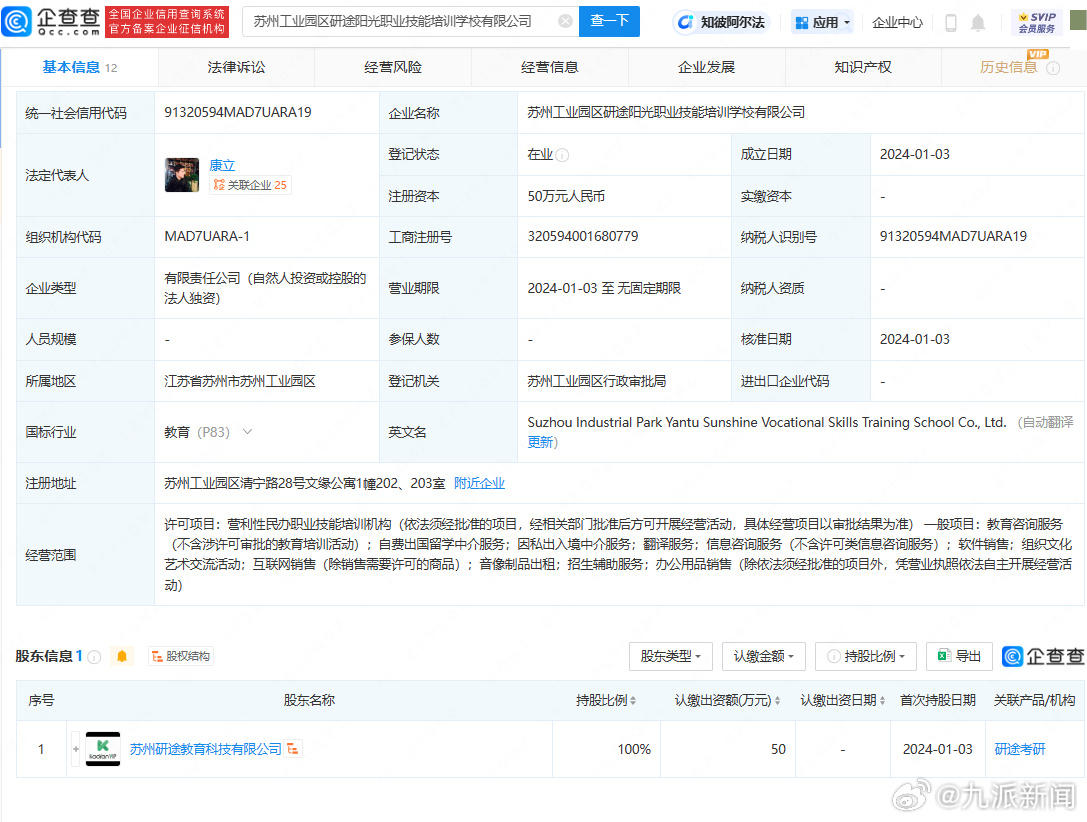Click info icon next to 在业 status
Screen dimensions: 1087x822
562,155
